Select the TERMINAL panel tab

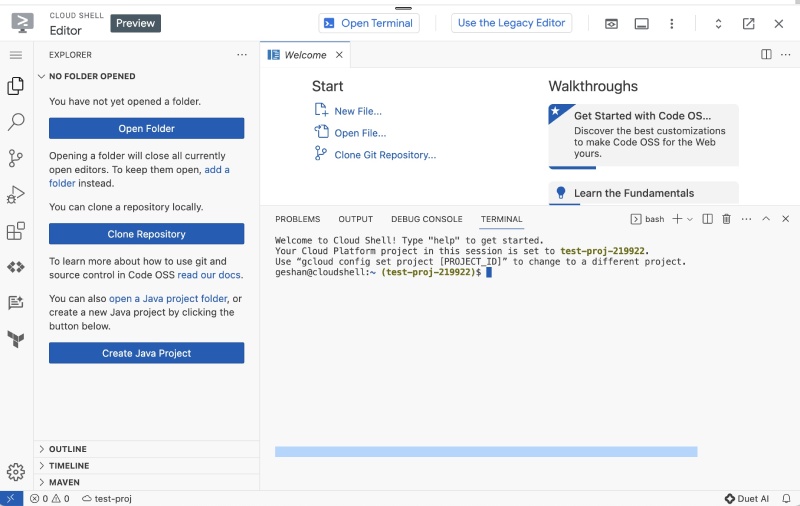point(502,219)
